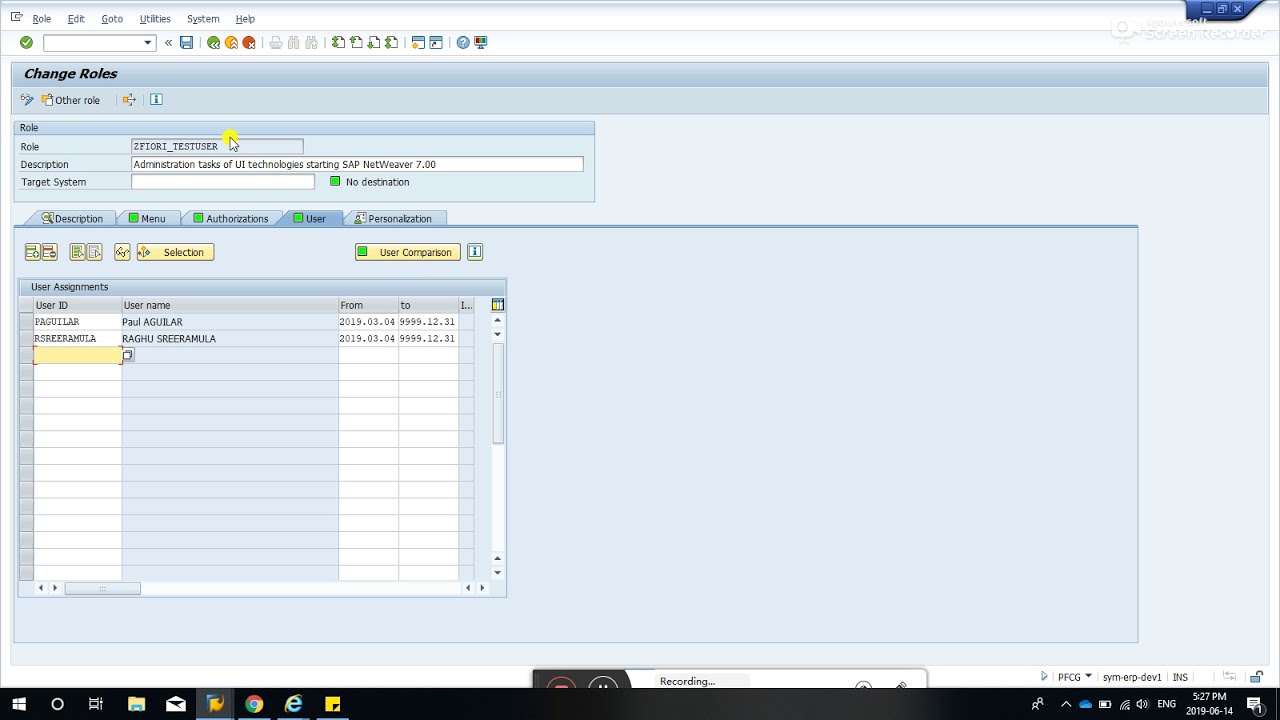Open the table column settings icon
The image size is (1280, 720).
click(497, 305)
